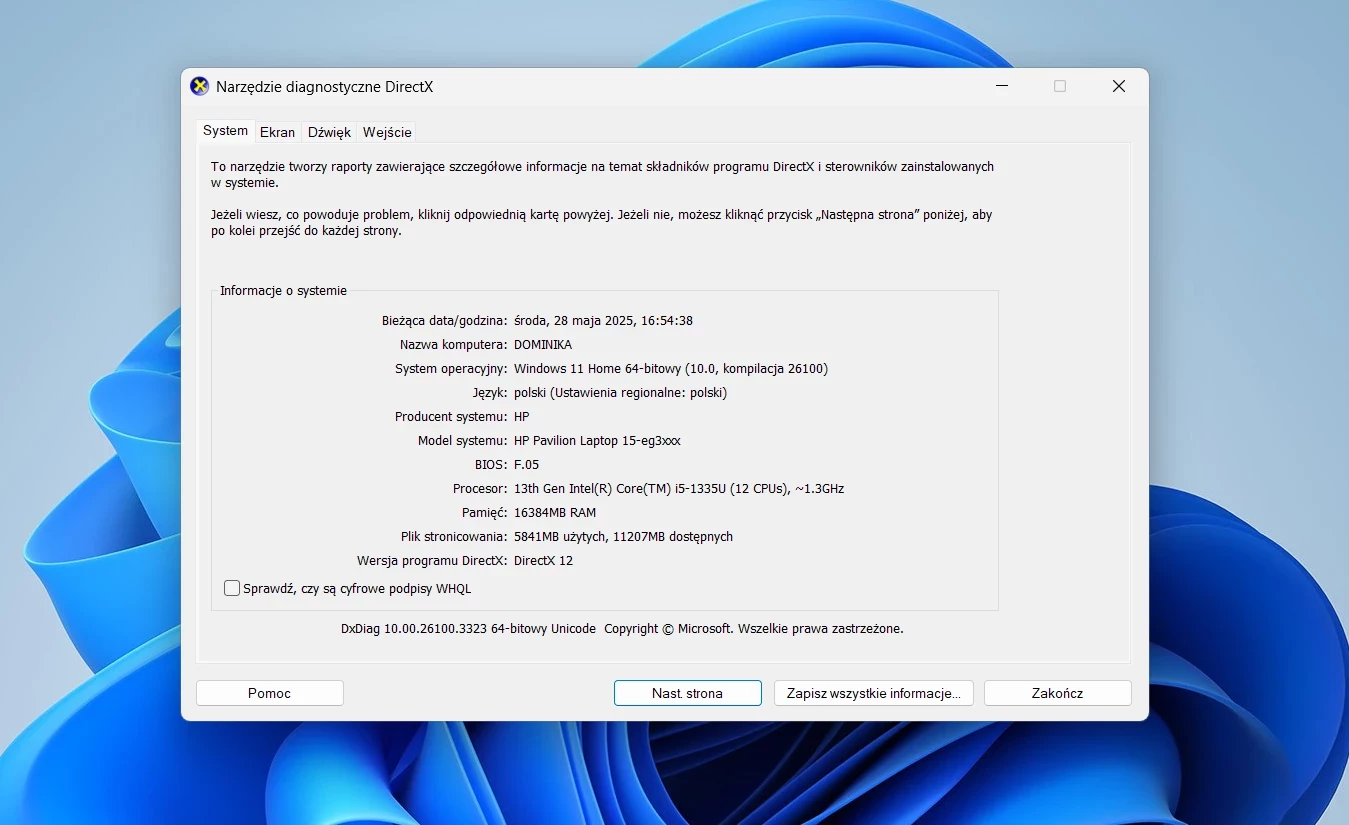Click the Informacje o systemie group heading
The image size is (1349, 825).
[x=284, y=291]
